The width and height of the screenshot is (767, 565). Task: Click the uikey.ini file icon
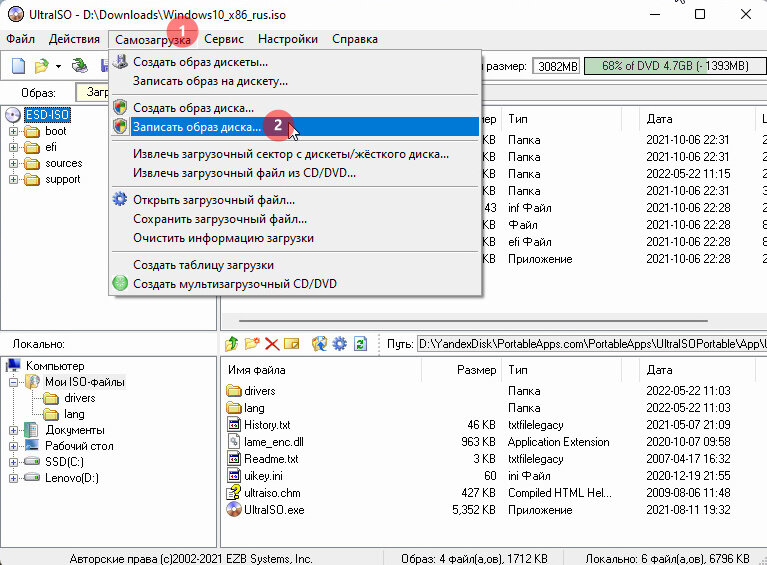click(234, 475)
